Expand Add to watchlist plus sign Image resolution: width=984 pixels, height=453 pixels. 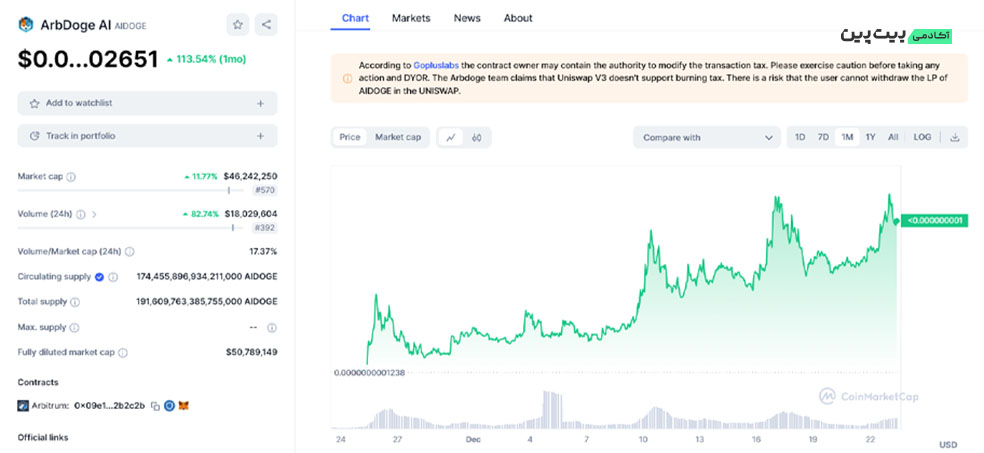point(260,103)
